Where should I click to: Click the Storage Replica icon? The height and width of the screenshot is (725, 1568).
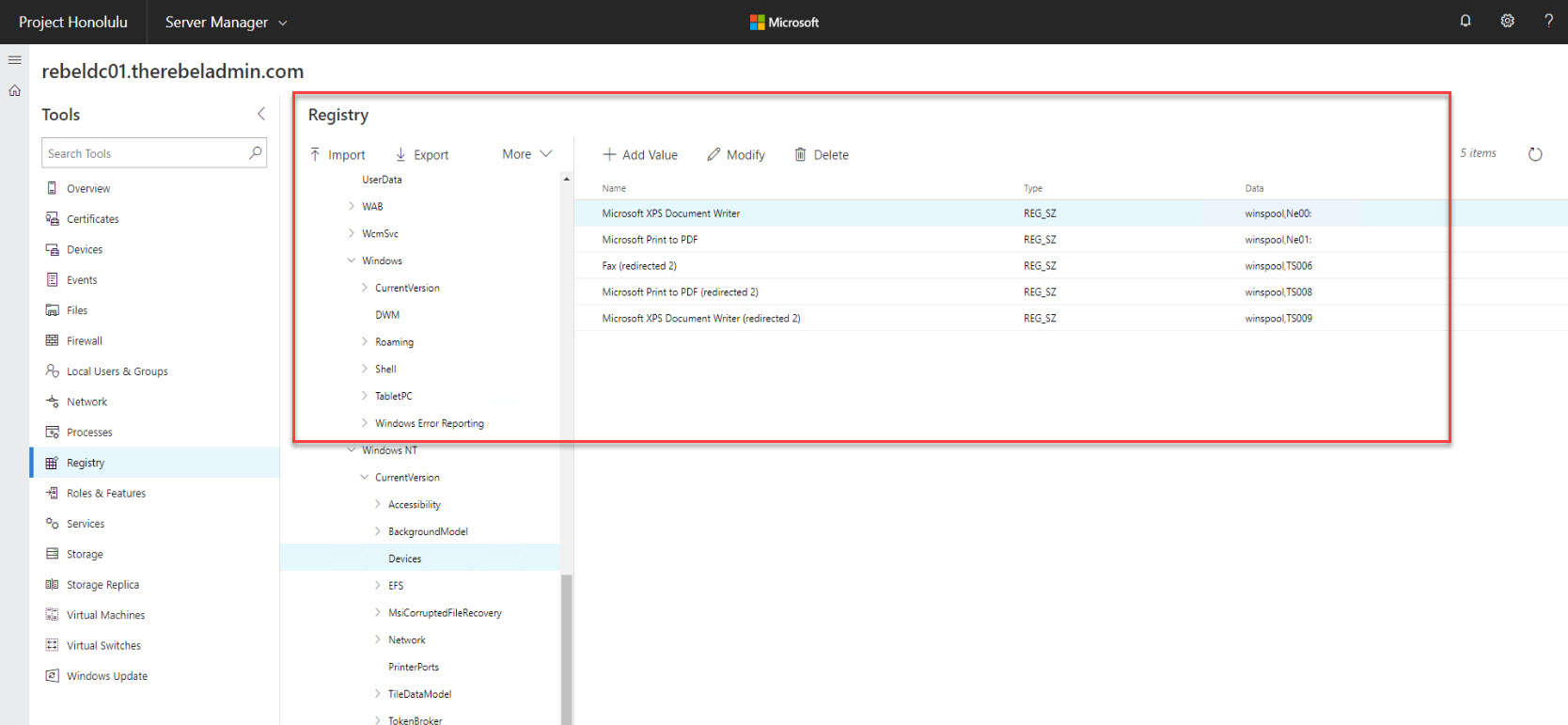52,584
